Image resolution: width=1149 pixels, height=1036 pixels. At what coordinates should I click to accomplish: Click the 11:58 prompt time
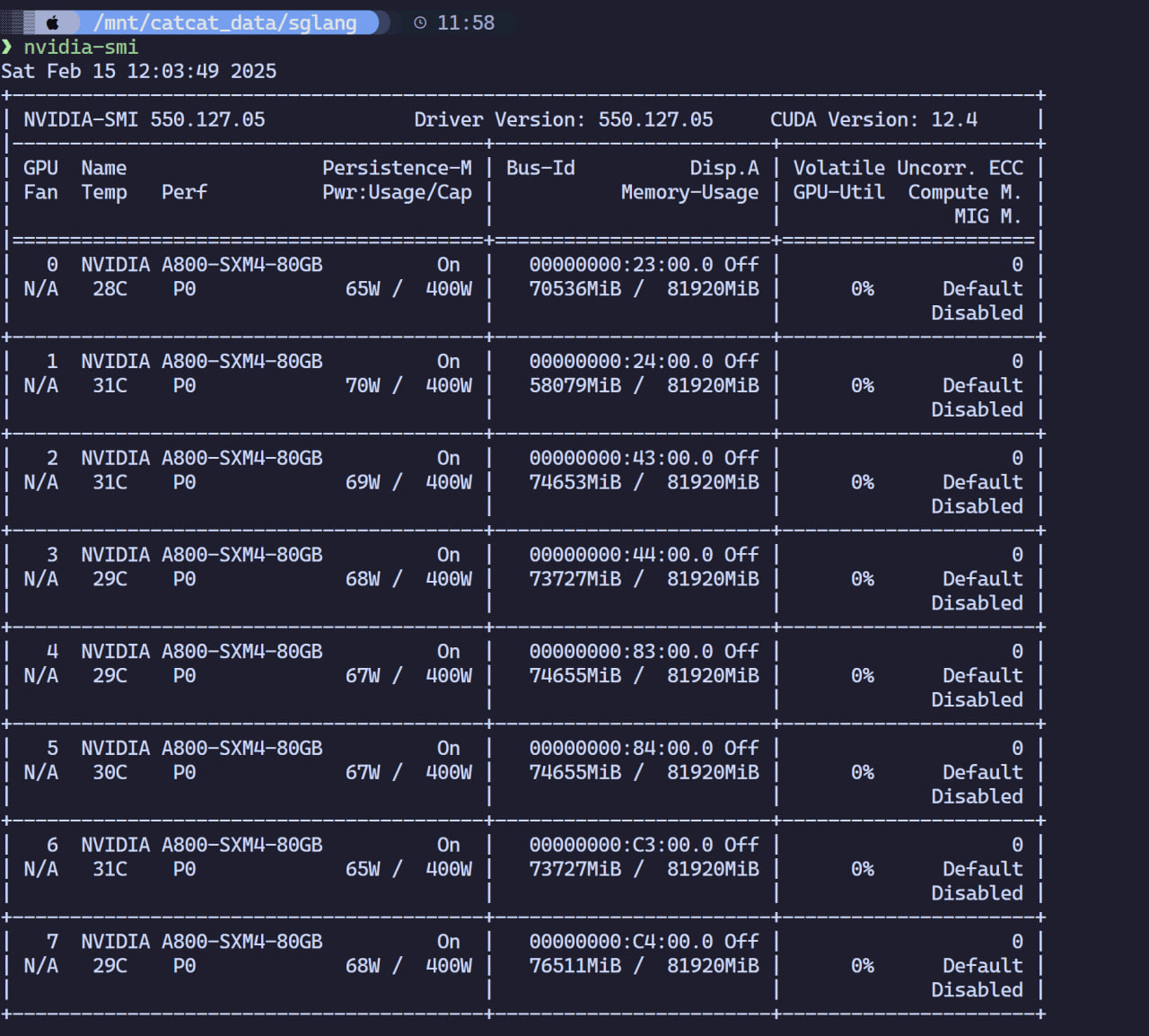[x=466, y=23]
